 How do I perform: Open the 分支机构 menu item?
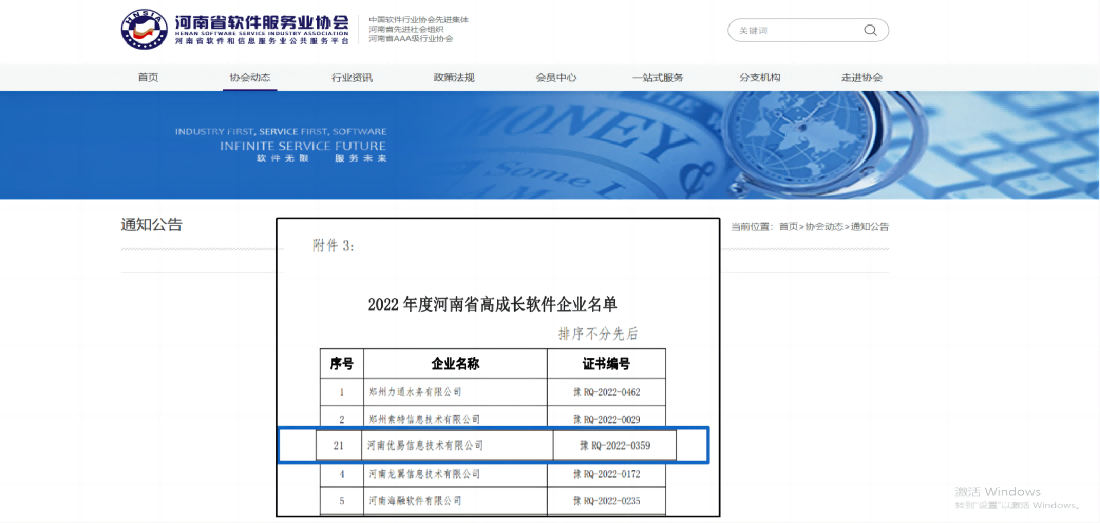759,77
